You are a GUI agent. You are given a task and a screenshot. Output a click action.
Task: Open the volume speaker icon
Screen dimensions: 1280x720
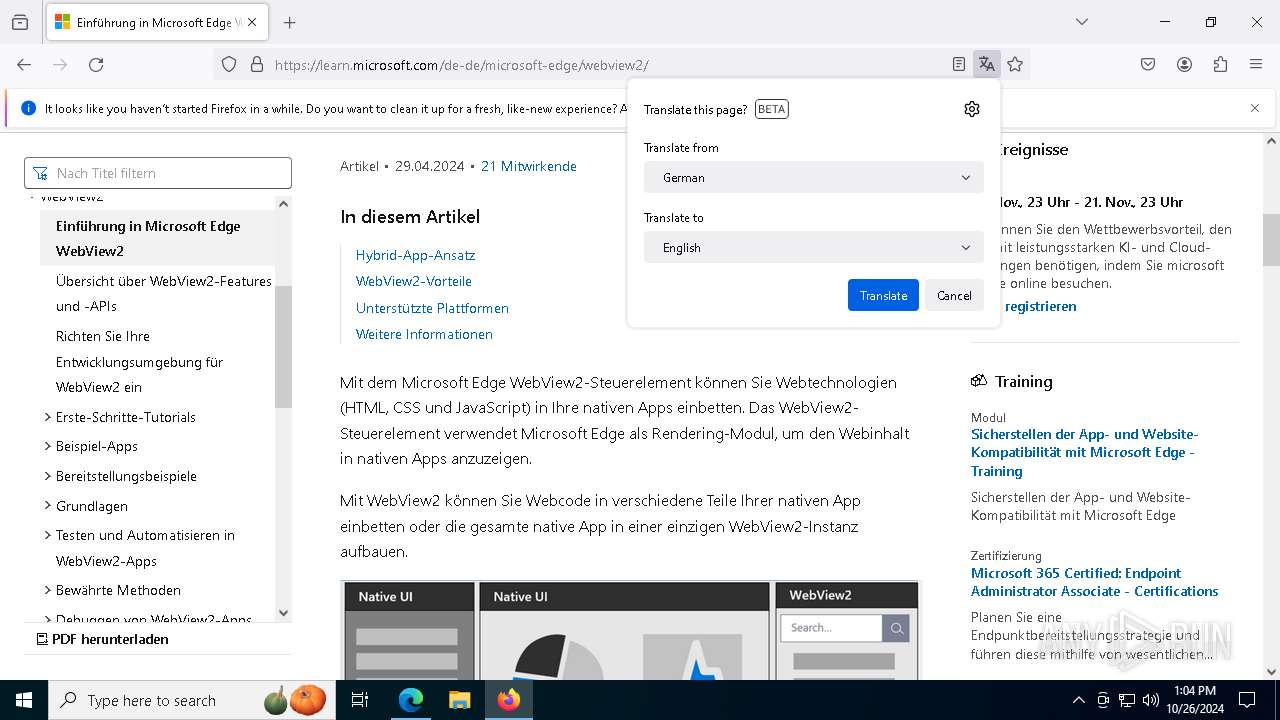click(1151, 700)
